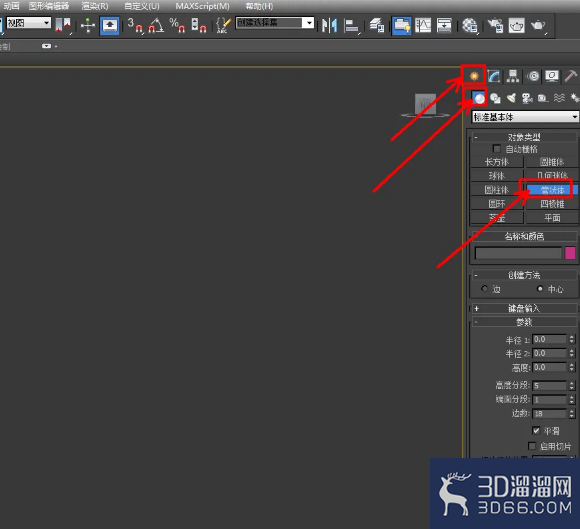This screenshot has width=580, height=529.
Task: Select the 边 radio button
Action: pos(485,289)
